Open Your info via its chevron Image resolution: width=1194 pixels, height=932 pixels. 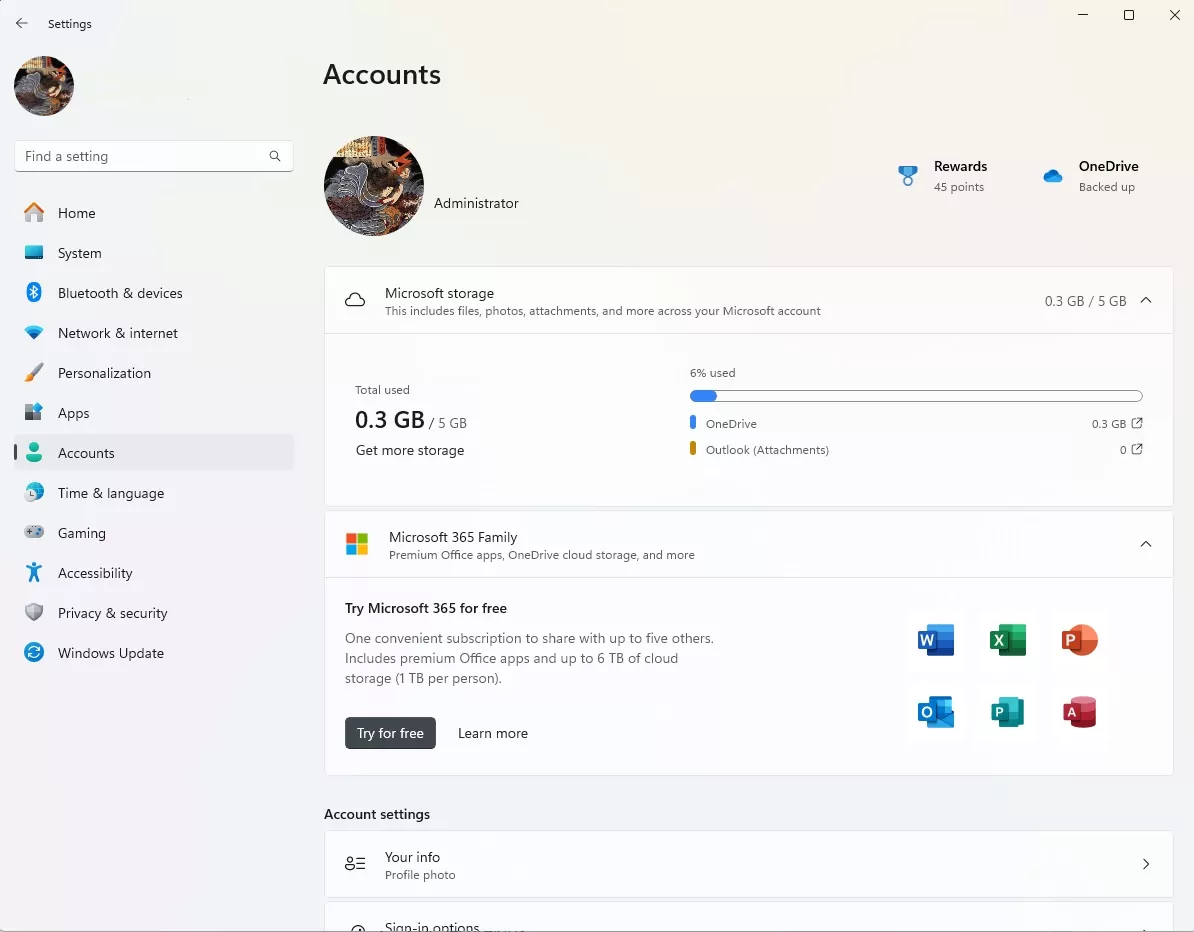(x=1145, y=863)
